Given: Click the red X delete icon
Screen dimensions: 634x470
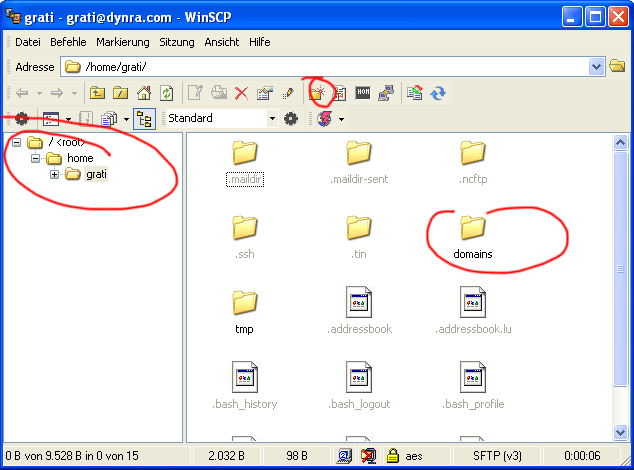Looking at the screenshot, I should click(x=241, y=93).
